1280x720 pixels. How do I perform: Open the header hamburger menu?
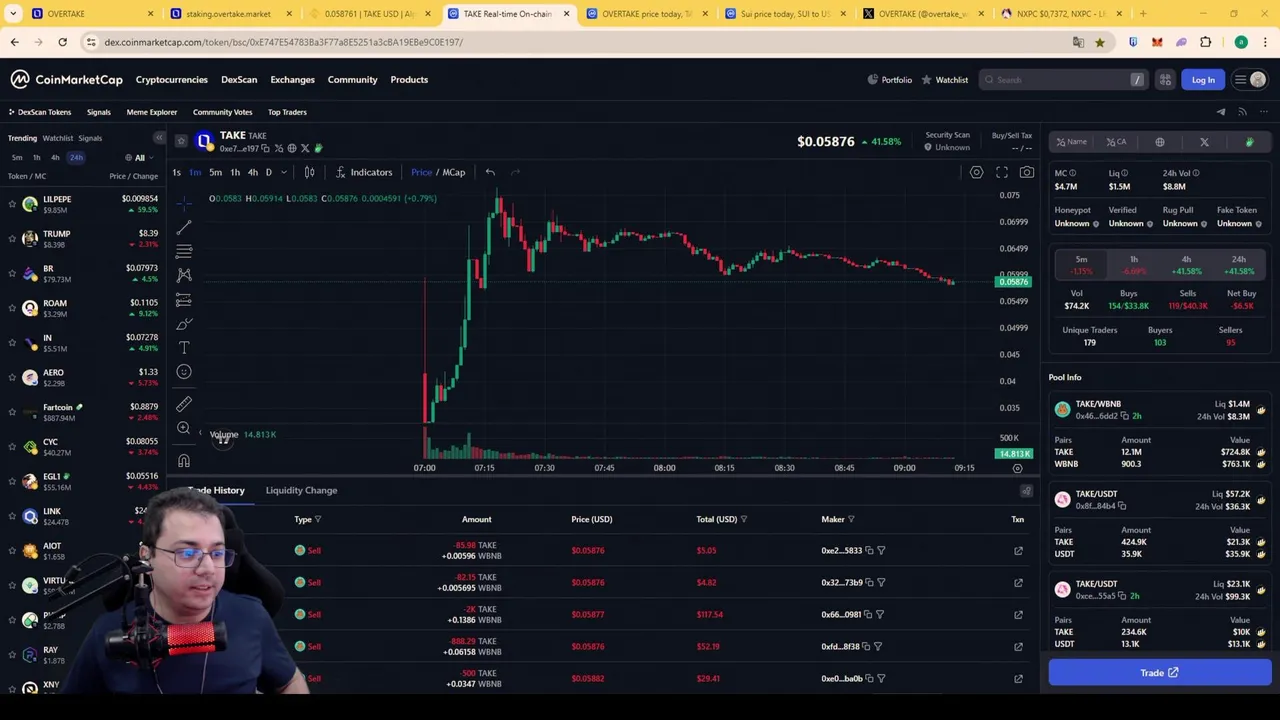point(1240,80)
